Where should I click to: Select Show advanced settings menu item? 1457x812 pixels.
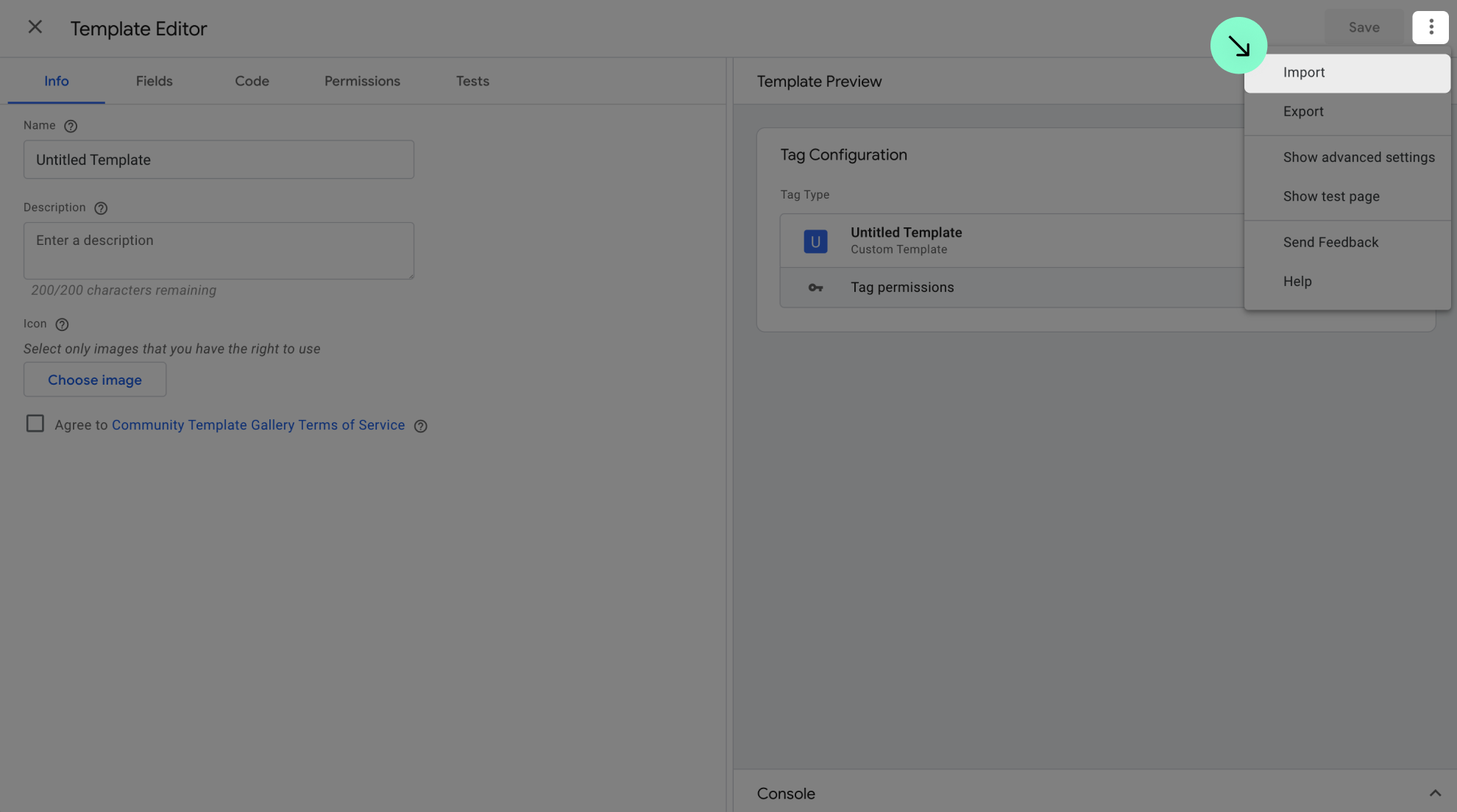click(1347, 157)
